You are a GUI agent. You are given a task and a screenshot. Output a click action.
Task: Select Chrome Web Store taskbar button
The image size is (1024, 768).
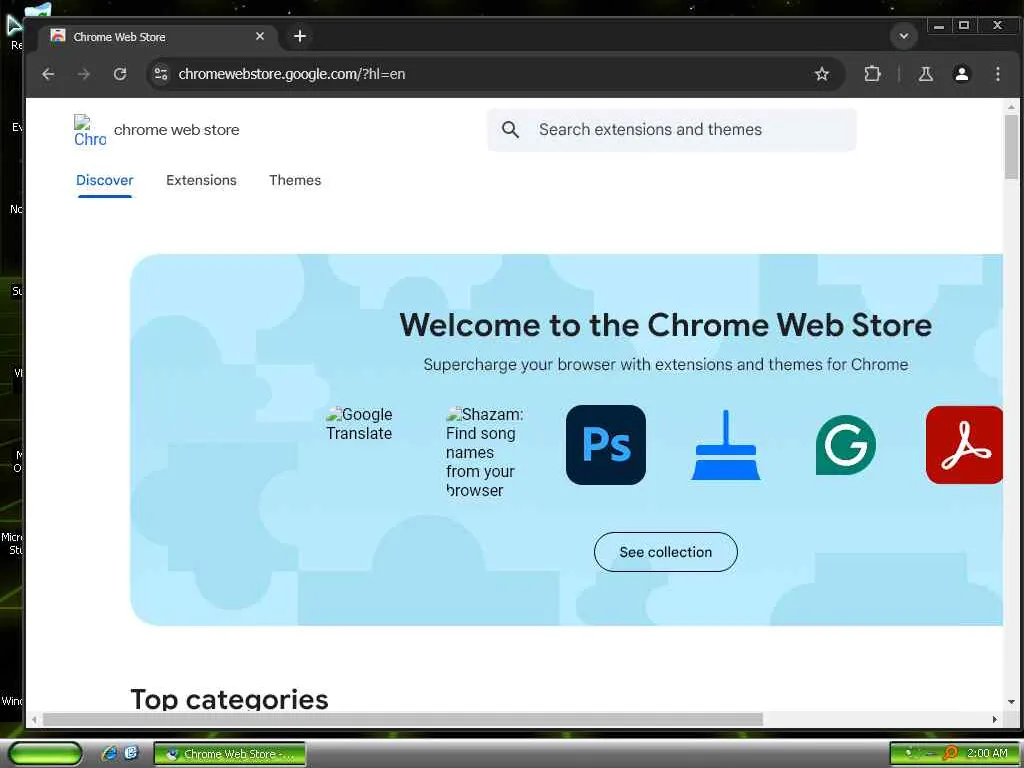[230, 754]
